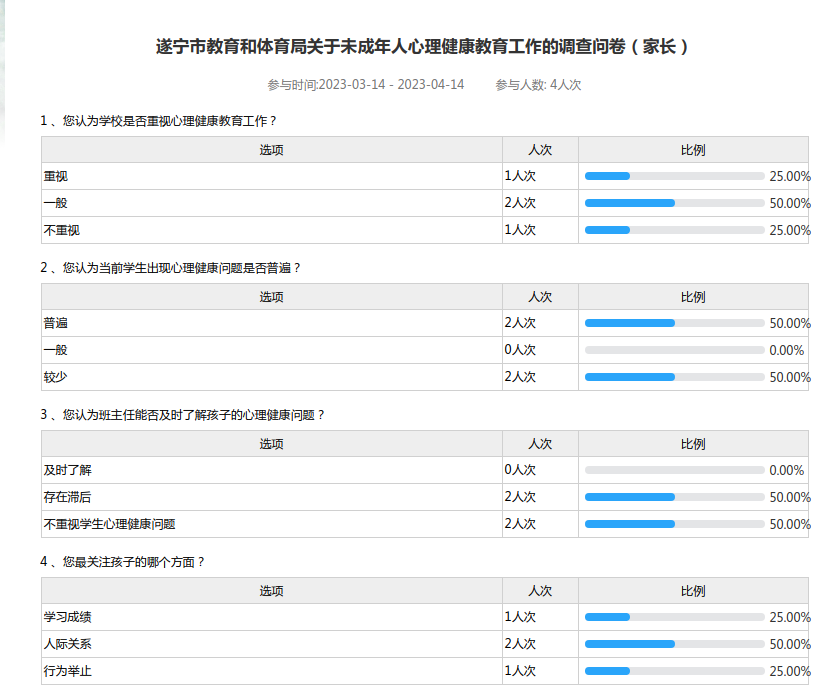Image resolution: width=832 pixels, height=698 pixels.
Task: Click the 选项 column header in question 4 table
Action: 272,591
